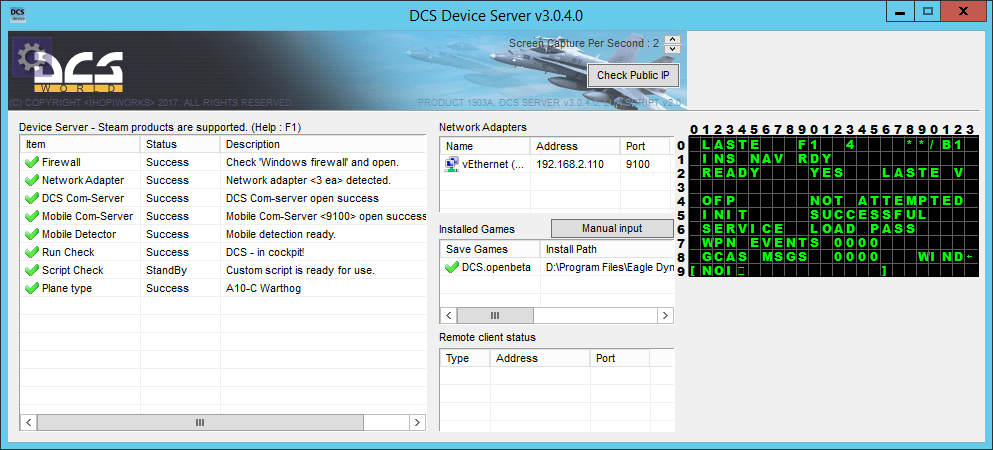The height and width of the screenshot is (450, 993).
Task: Select the vEthernet adapter name
Action: (x=493, y=165)
